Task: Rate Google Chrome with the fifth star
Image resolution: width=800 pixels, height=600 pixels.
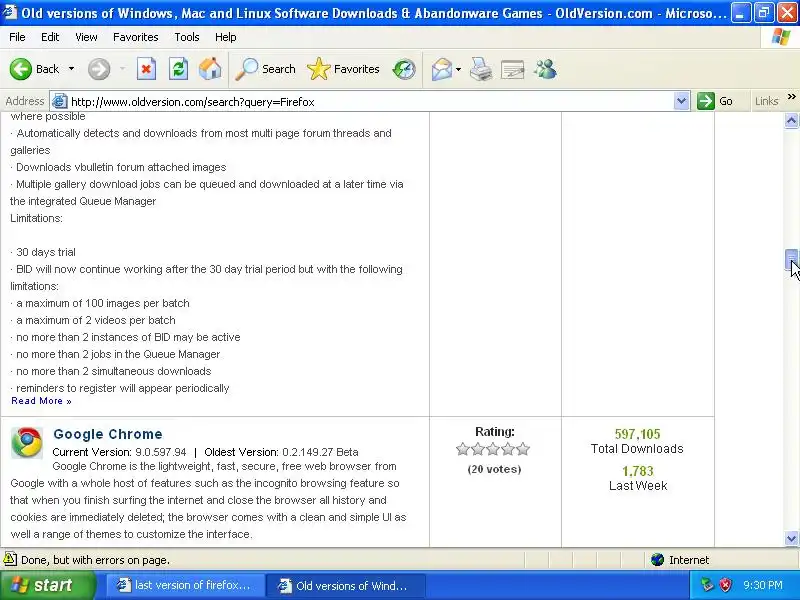Action: tap(523, 449)
